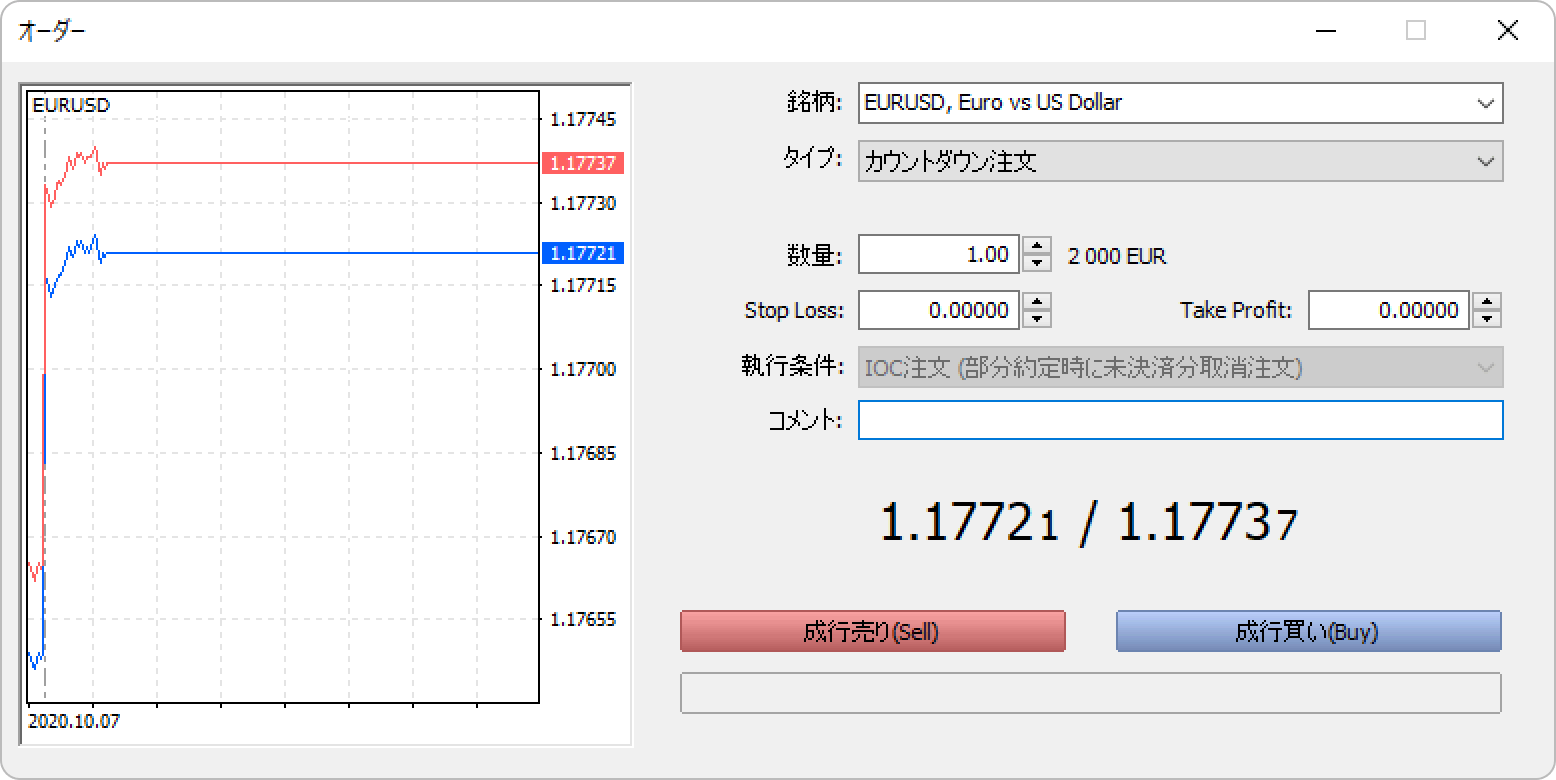This screenshot has height=780, width=1556.
Task: Click the Stop Loss input field
Action: [938, 310]
